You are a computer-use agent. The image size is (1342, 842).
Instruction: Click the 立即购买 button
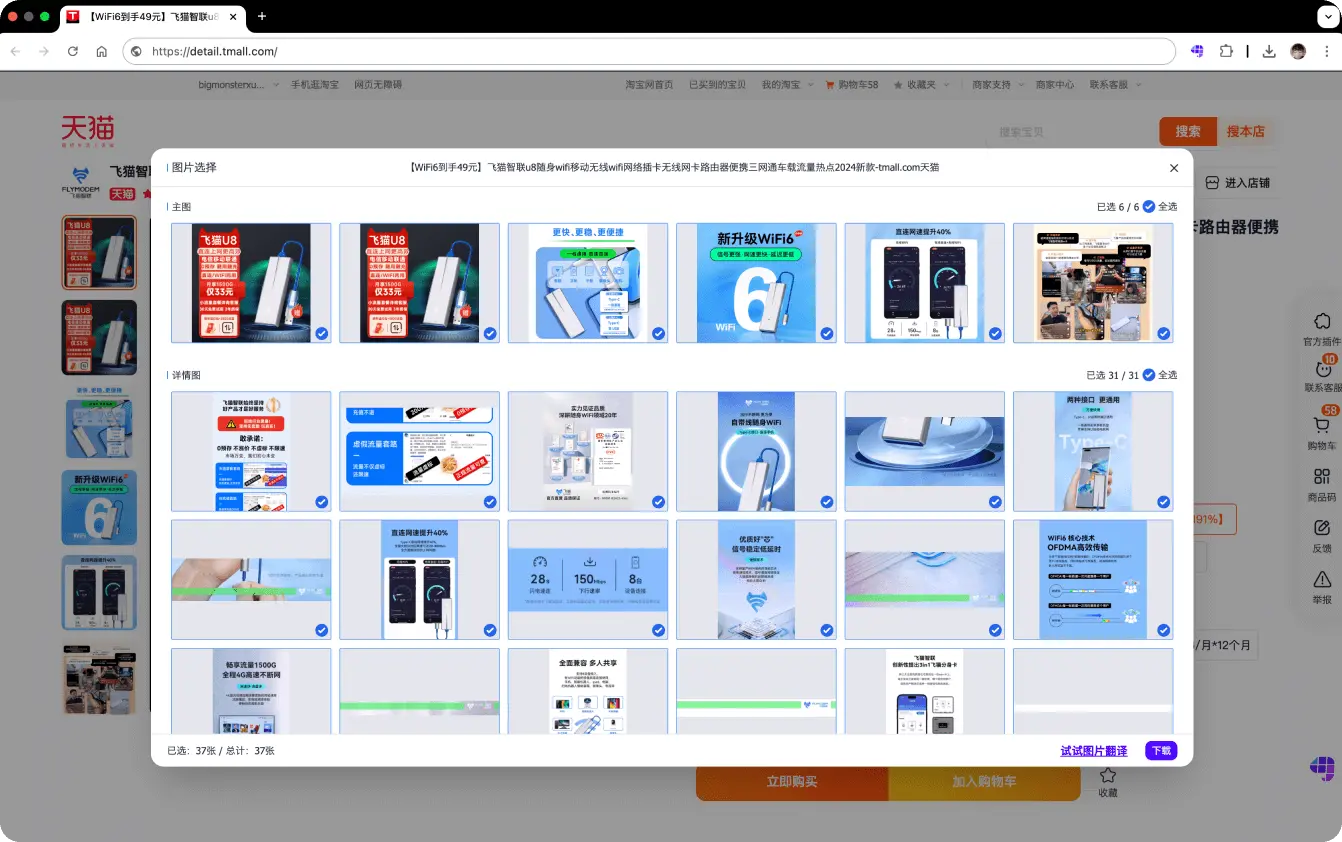(x=792, y=781)
